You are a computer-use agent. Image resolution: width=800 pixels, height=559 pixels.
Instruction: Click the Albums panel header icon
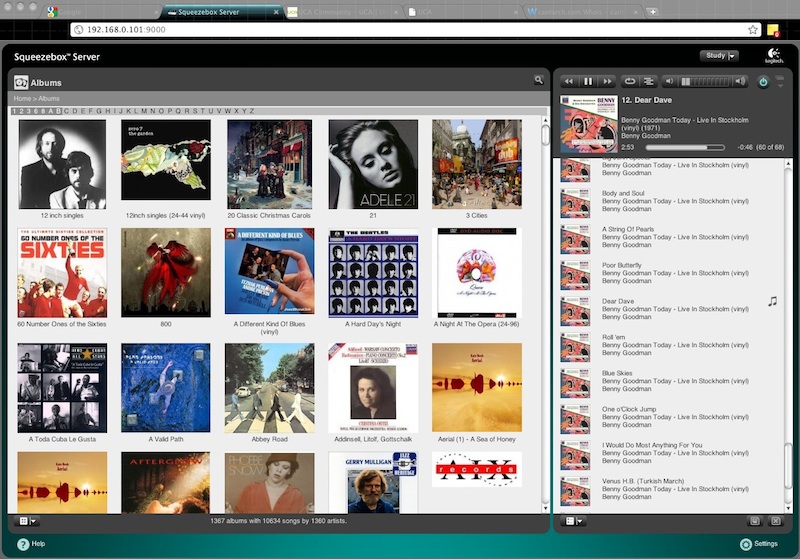[21, 82]
